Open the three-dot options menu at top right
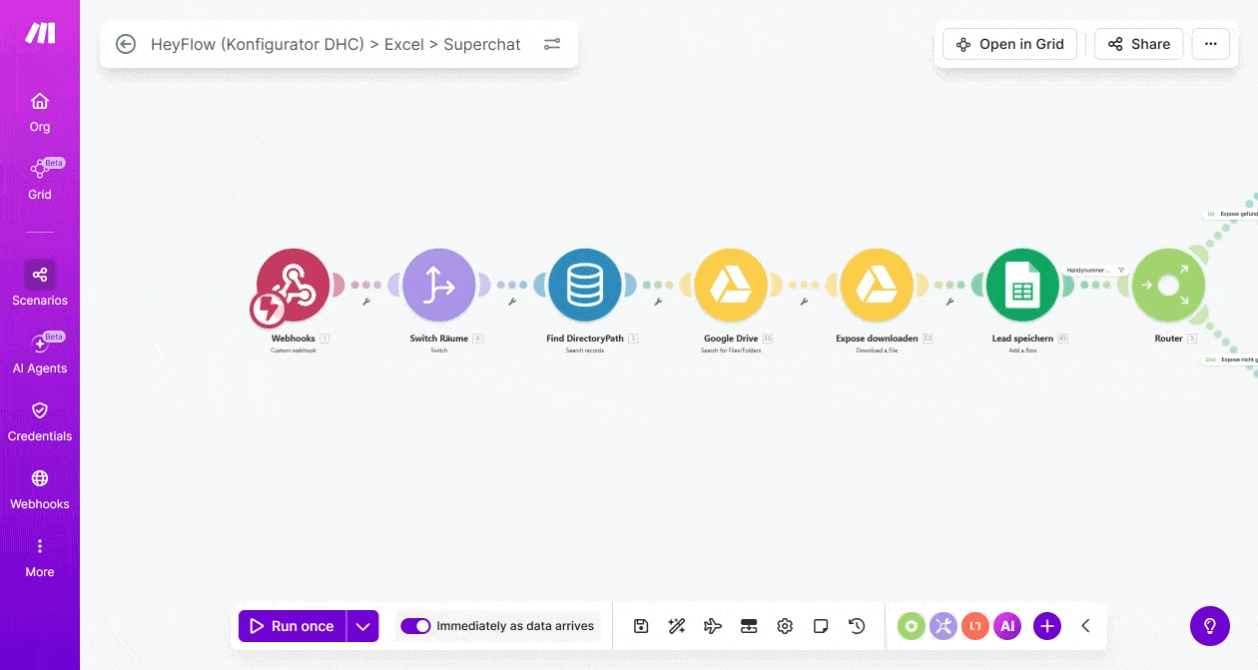 1211,44
